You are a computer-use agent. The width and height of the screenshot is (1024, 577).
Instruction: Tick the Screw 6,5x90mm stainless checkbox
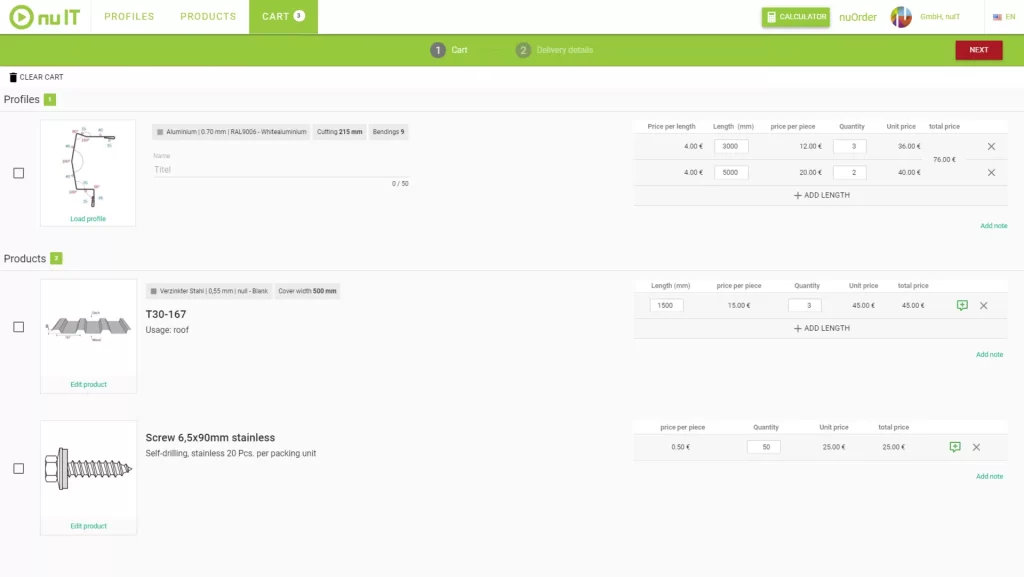18,468
